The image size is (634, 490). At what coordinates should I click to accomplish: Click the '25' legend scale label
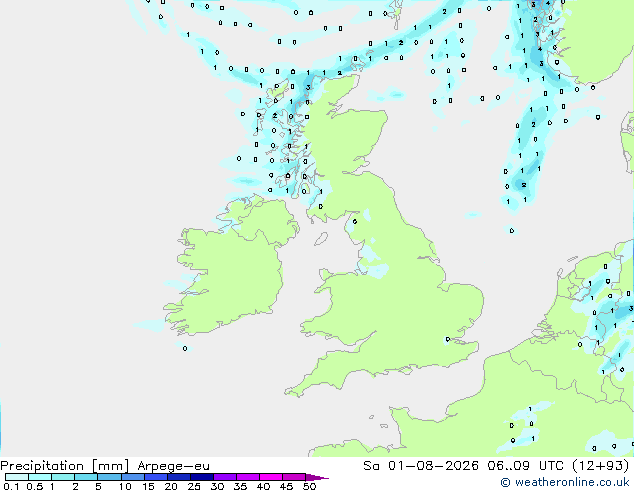coord(194,486)
